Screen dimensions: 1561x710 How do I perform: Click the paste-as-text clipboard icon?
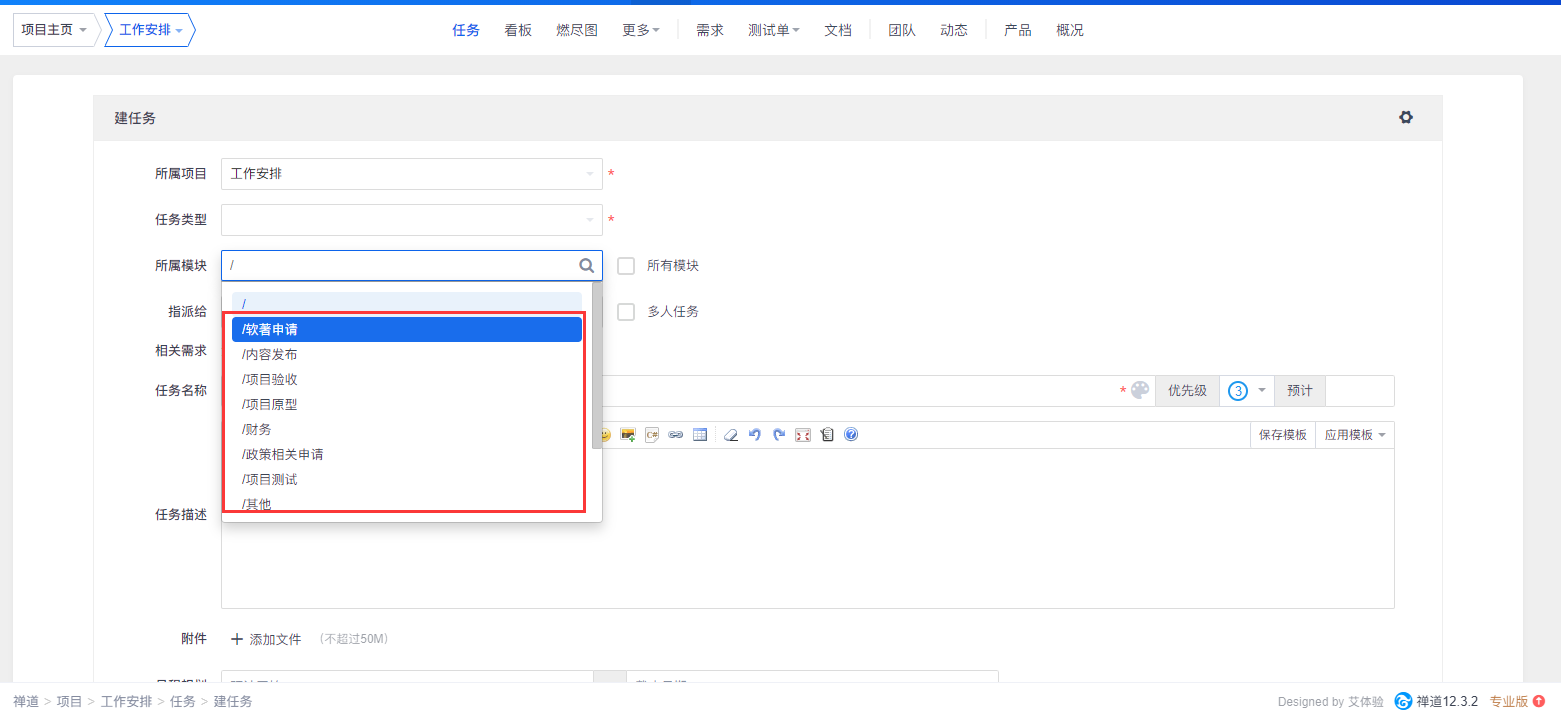tap(827, 435)
